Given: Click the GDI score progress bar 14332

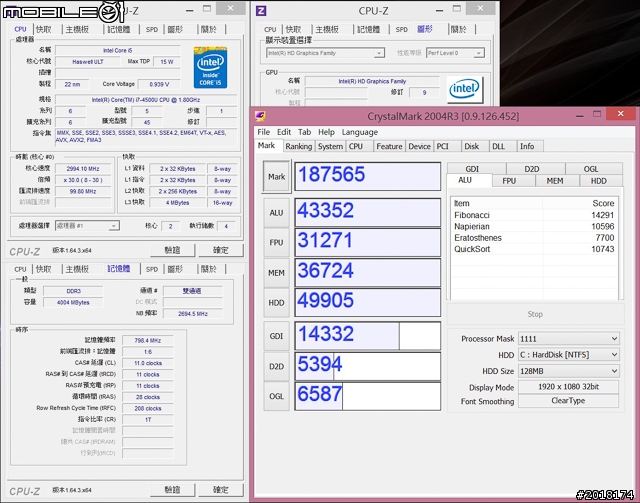Looking at the screenshot, I should 368,336.
